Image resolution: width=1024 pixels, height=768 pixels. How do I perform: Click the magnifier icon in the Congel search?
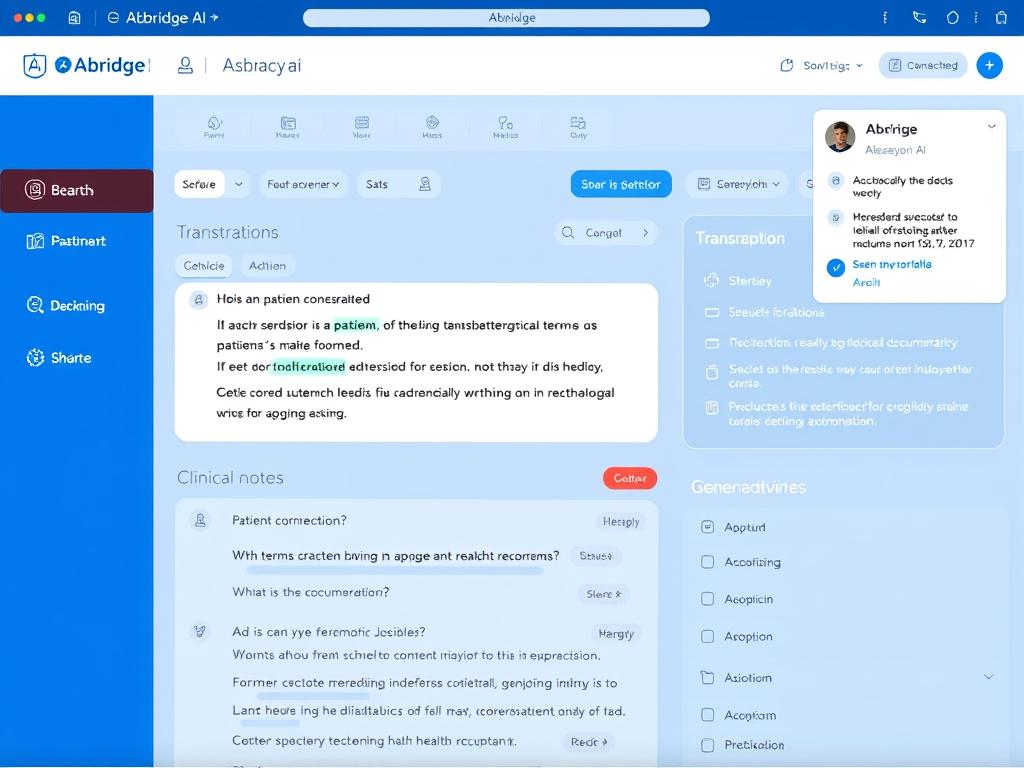(568, 232)
